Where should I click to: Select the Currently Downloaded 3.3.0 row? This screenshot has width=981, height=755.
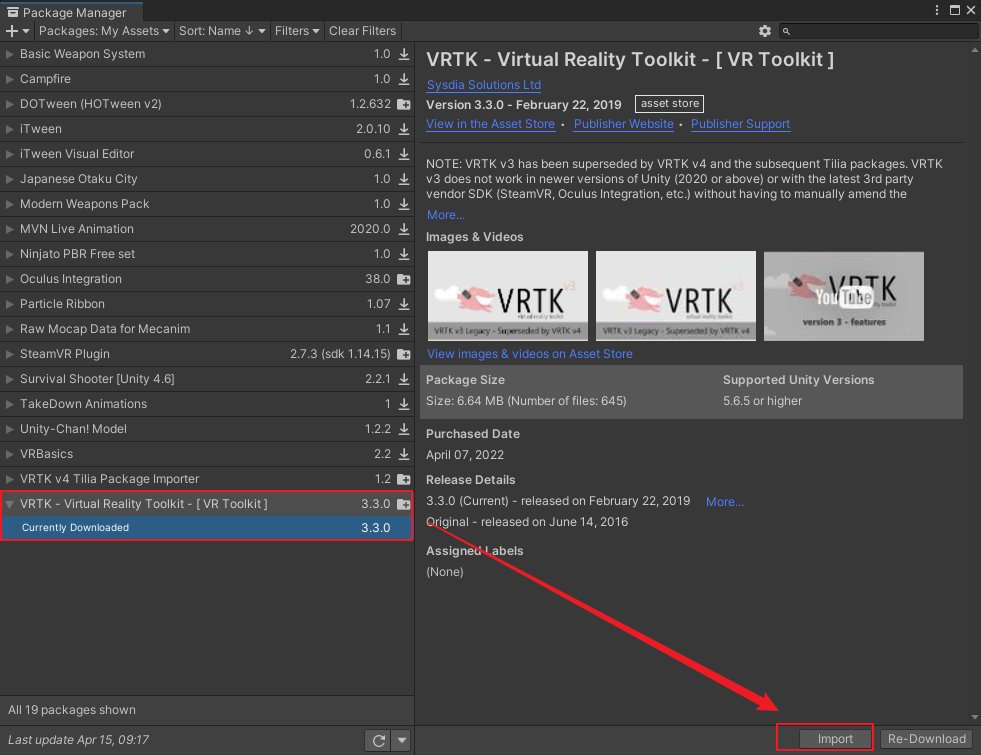[x=206, y=528]
